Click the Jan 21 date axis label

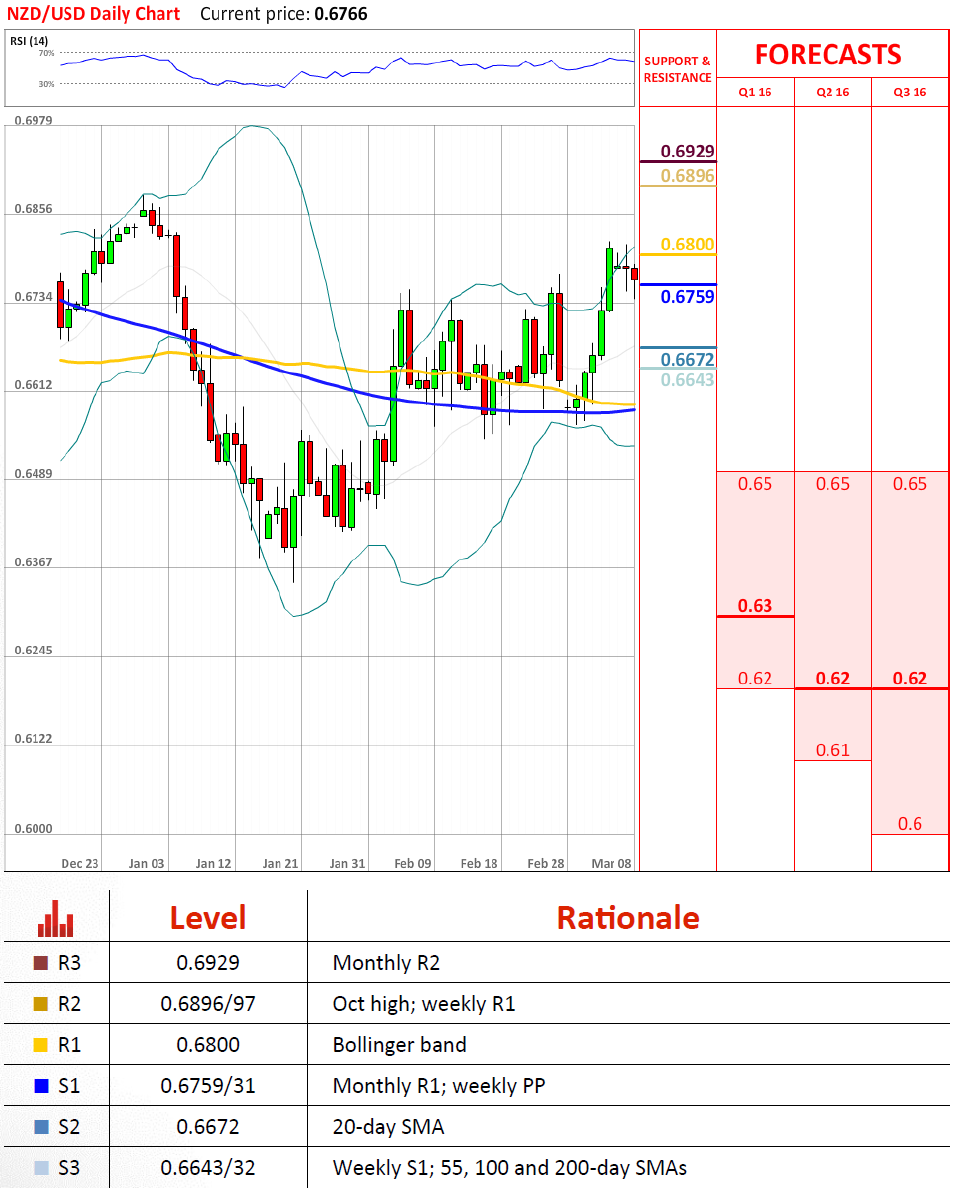pos(280,863)
